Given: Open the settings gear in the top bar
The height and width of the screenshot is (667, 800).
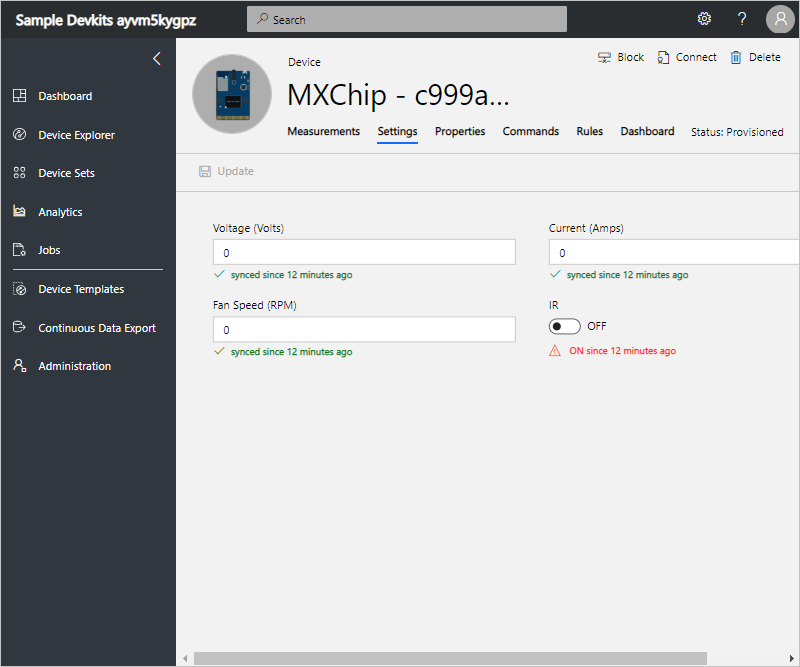Looking at the screenshot, I should click(704, 18).
